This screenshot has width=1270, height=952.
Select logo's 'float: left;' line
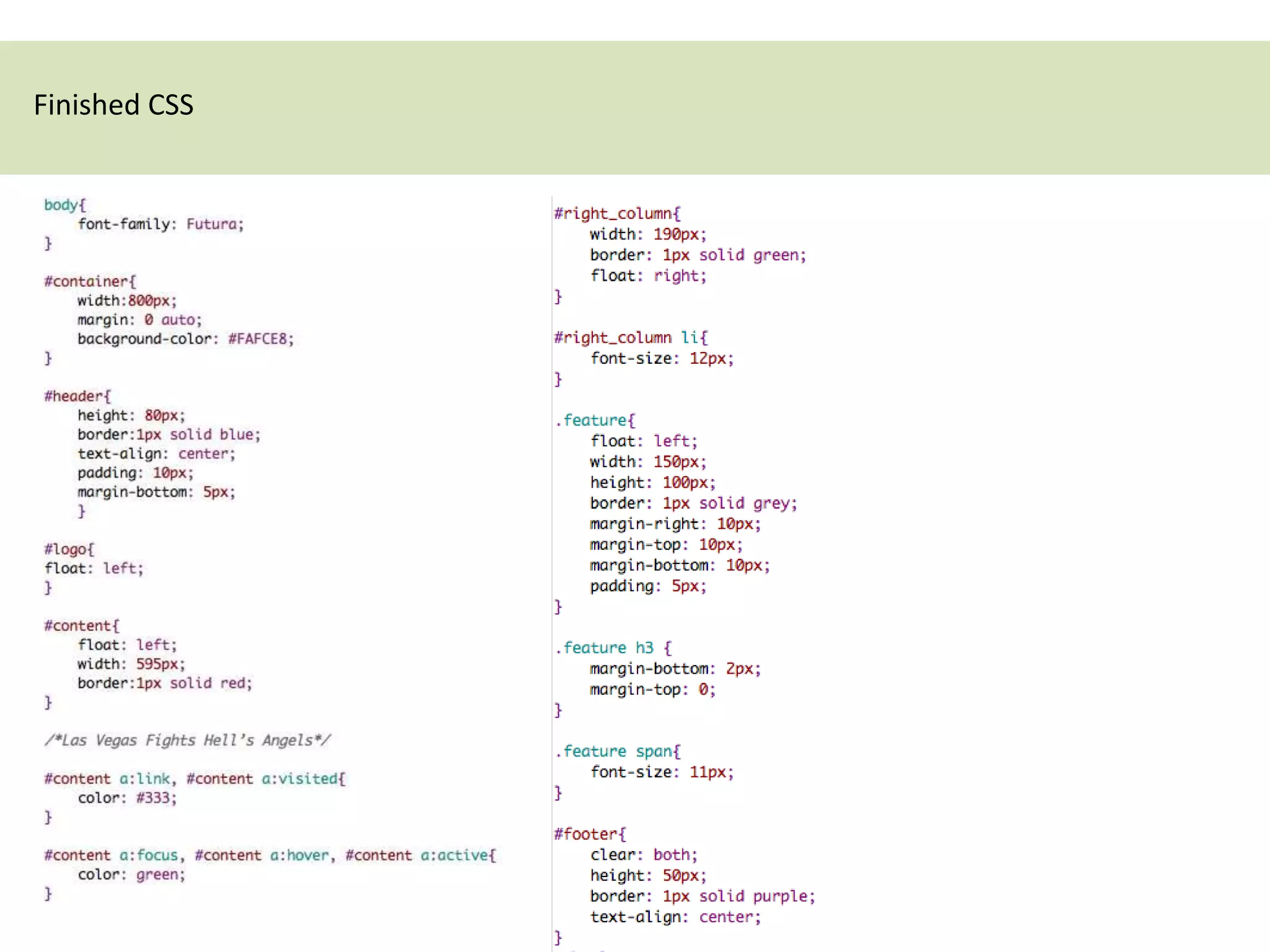pos(94,568)
